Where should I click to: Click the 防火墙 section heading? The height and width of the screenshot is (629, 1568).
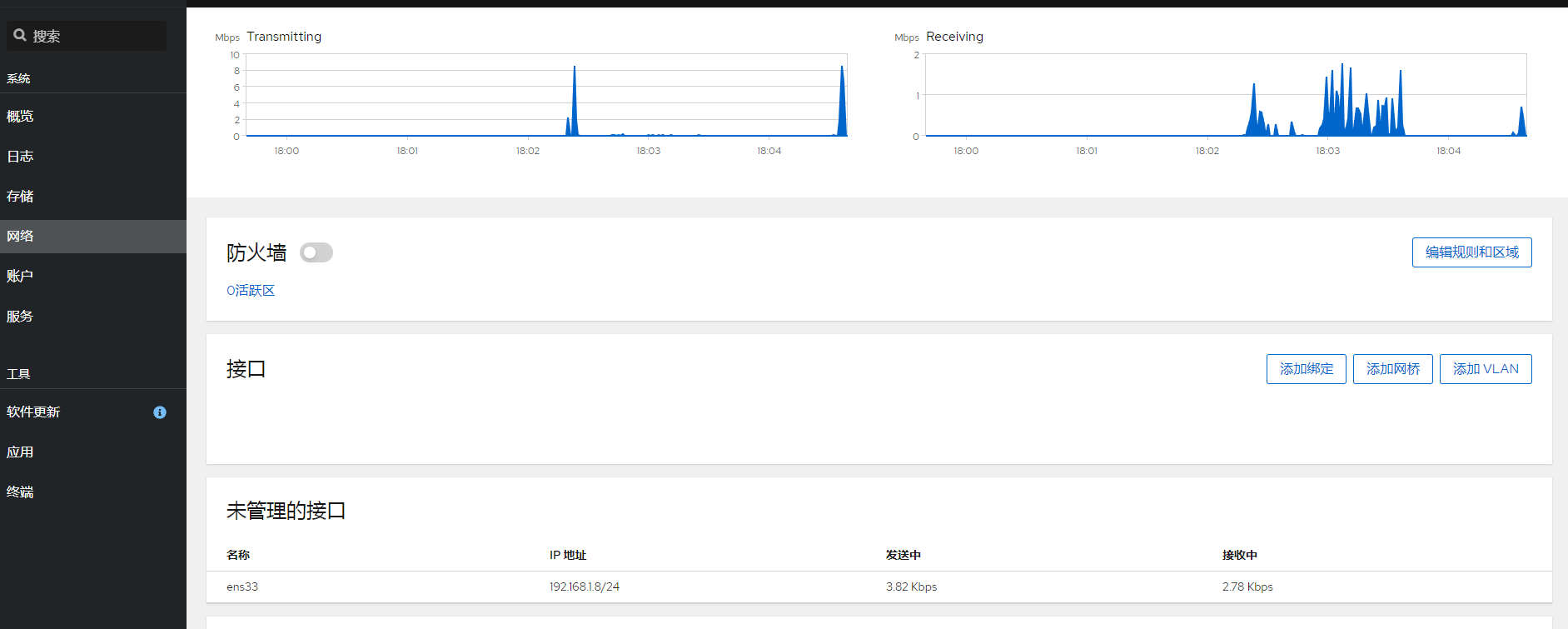(x=256, y=252)
